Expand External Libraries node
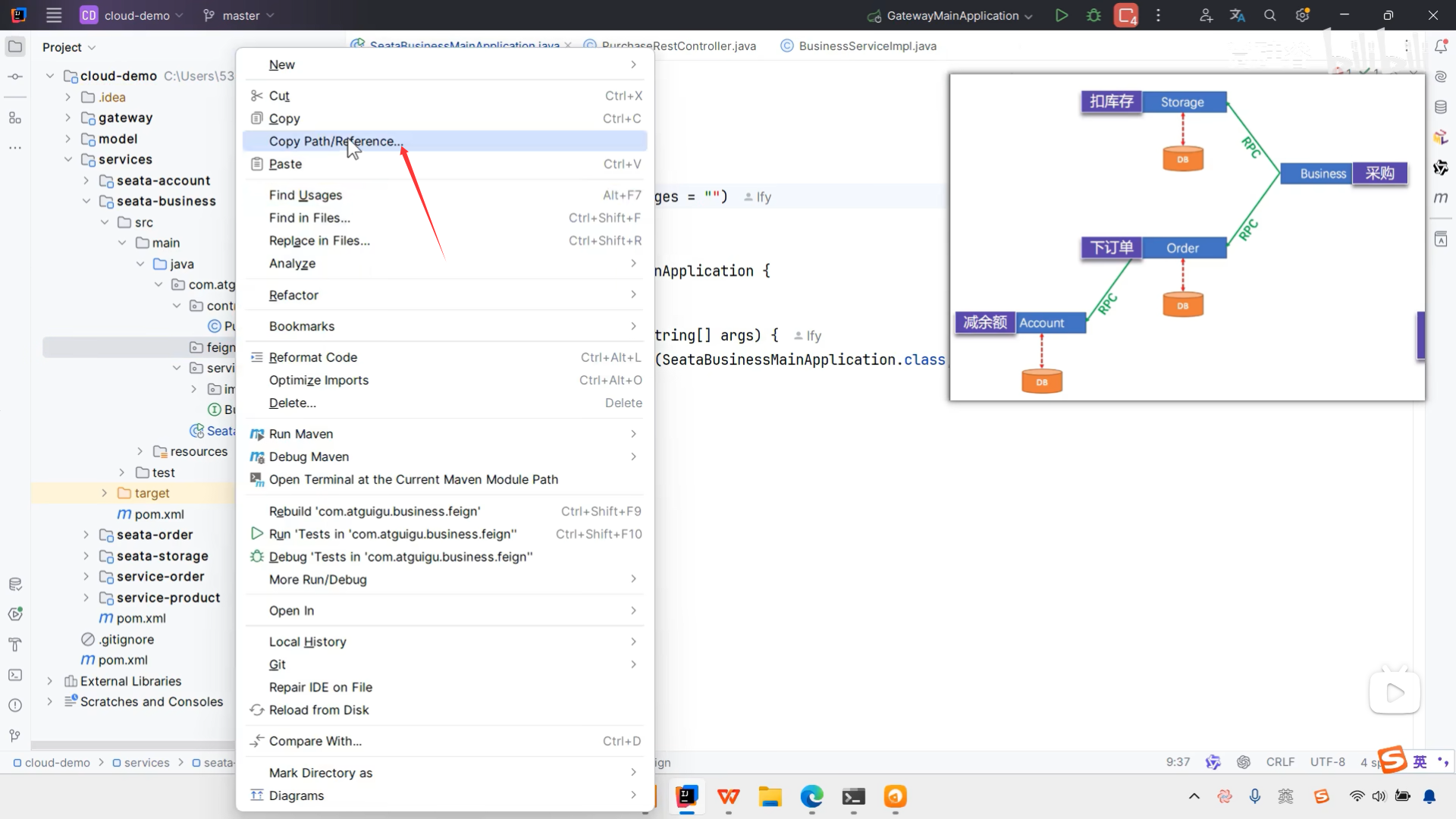The height and width of the screenshot is (819, 1456). [50, 681]
